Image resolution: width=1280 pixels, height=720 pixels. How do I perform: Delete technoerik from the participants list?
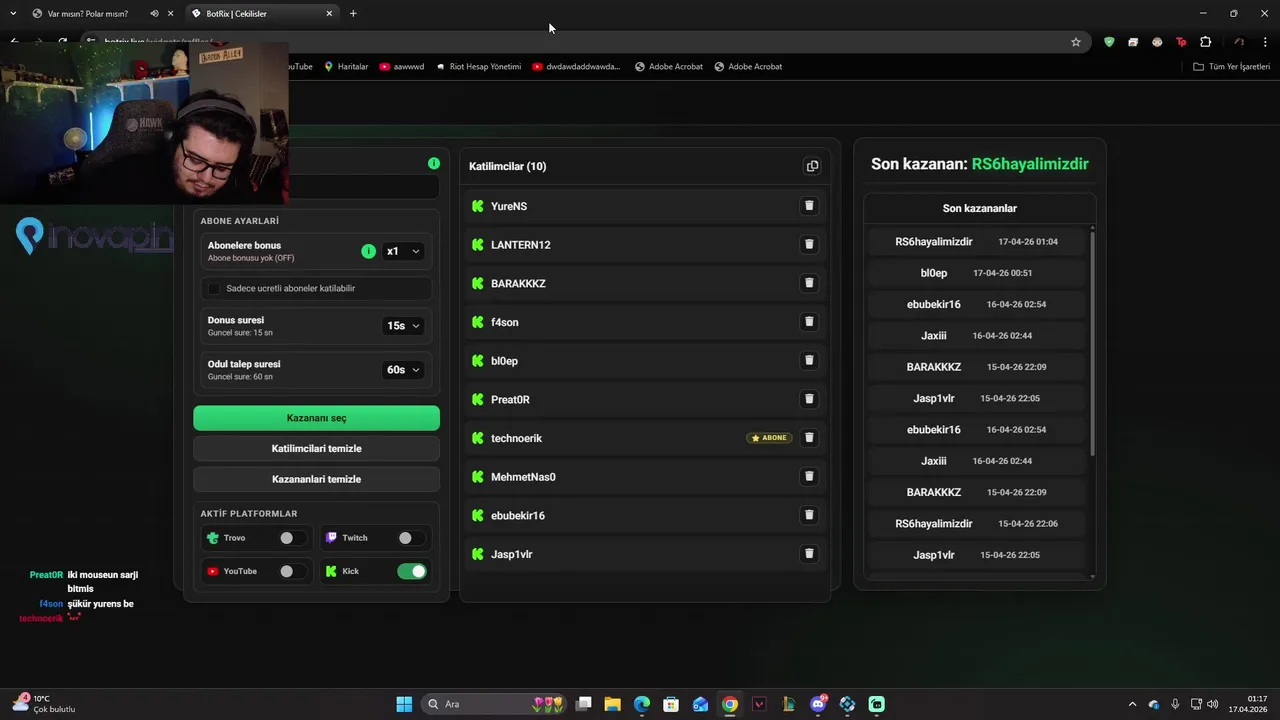tap(809, 438)
